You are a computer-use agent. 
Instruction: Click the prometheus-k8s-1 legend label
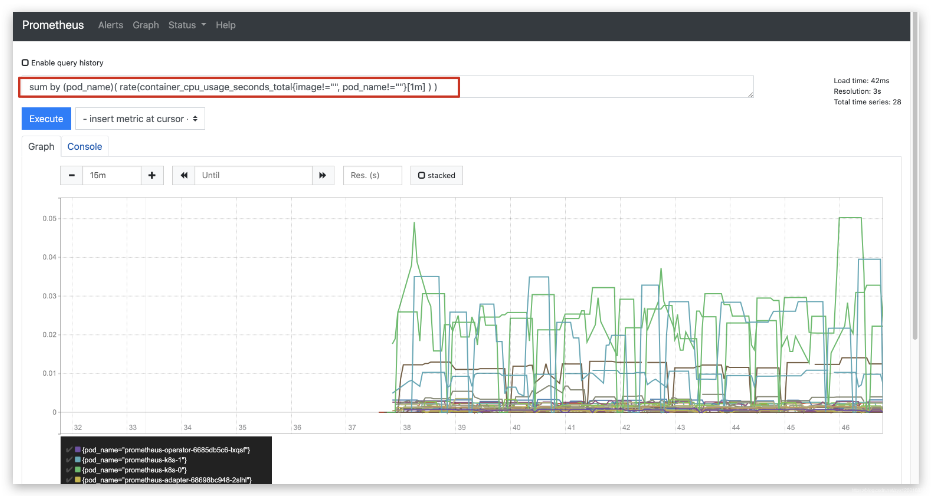134,460
